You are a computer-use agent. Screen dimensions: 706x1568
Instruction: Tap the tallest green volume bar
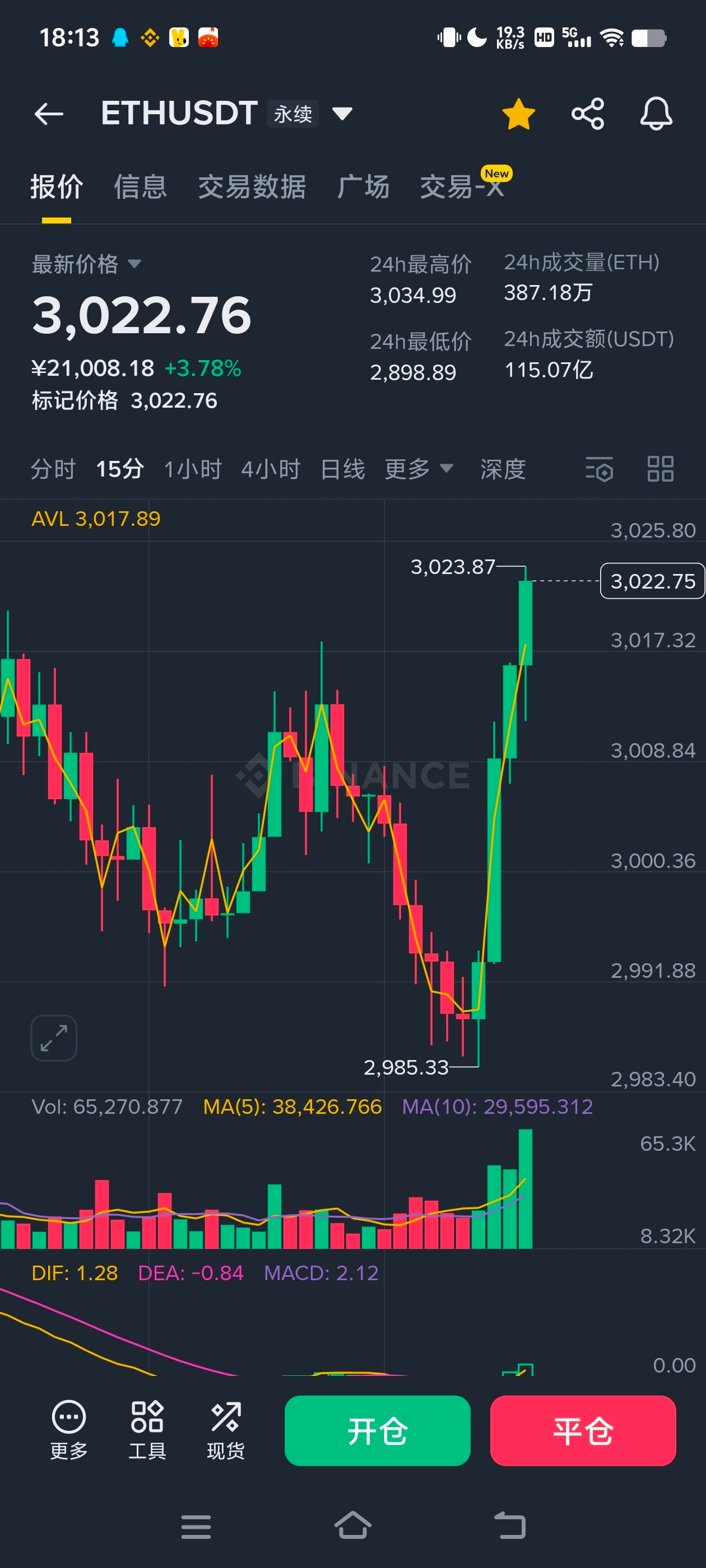tap(525, 1189)
